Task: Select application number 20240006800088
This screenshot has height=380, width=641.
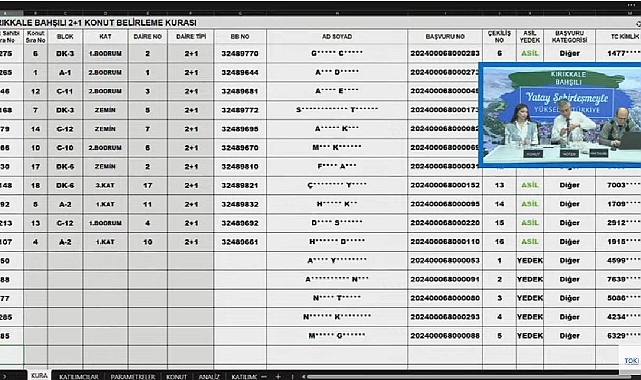Action: tap(445, 335)
